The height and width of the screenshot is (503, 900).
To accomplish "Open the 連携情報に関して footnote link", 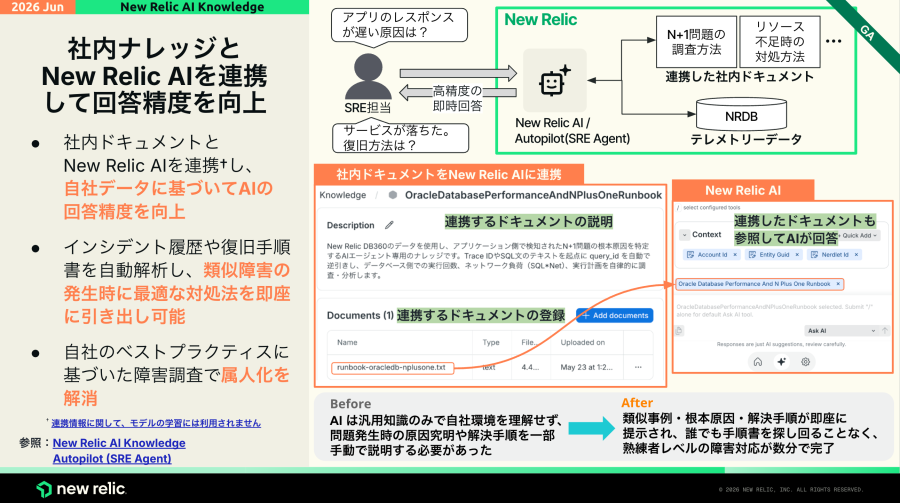I will [156, 423].
